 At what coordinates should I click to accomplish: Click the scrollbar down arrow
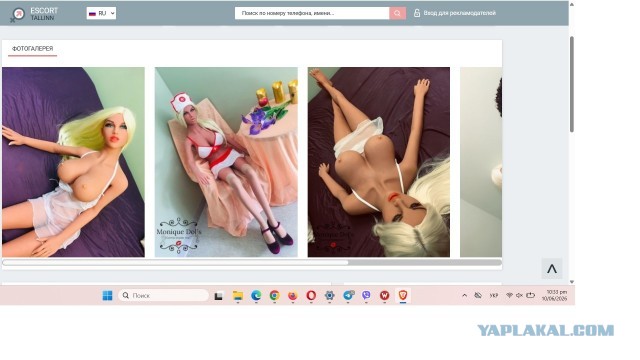(572, 282)
